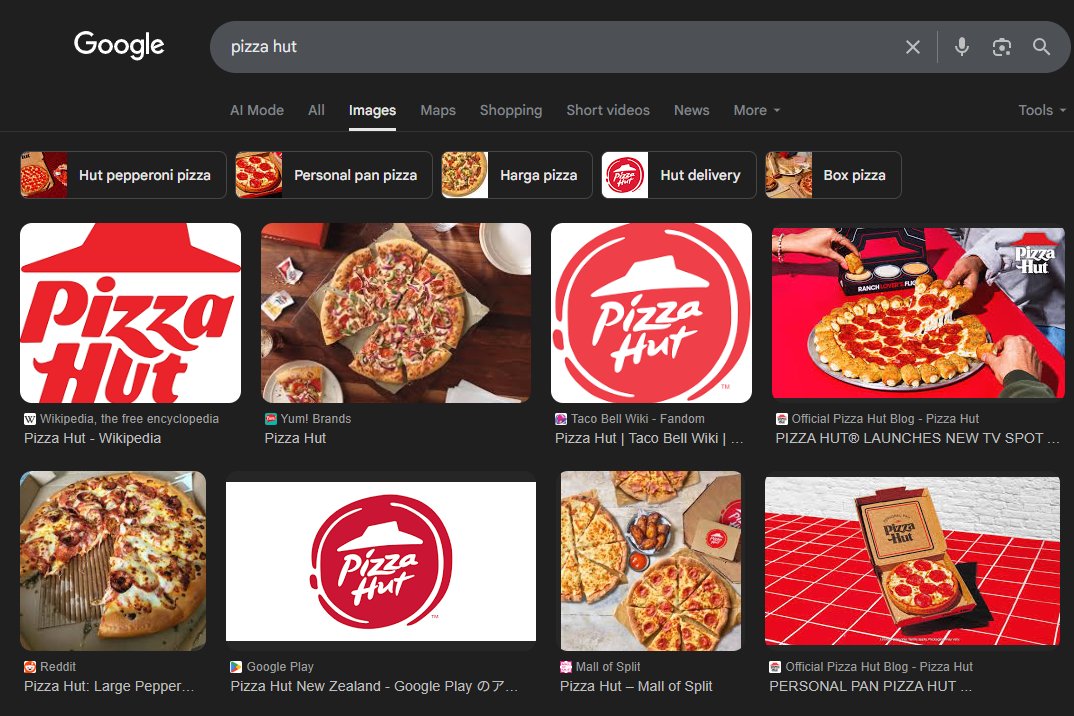Filter by Box pizza label

coord(854,175)
